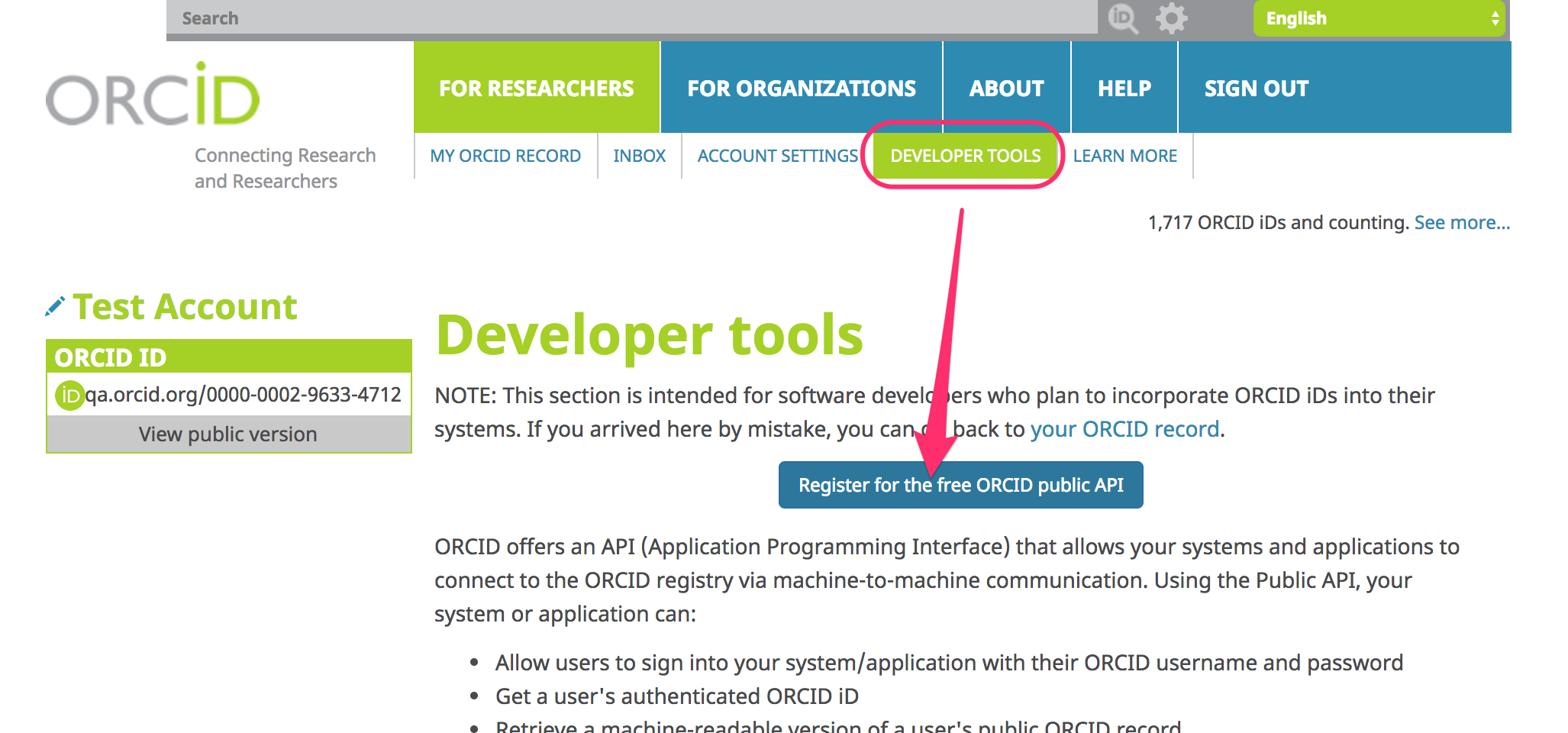Click the qa.orcid.org/0000-0002-9633-4712 ID text
Viewport: 1568px width, 733px height.
243,395
